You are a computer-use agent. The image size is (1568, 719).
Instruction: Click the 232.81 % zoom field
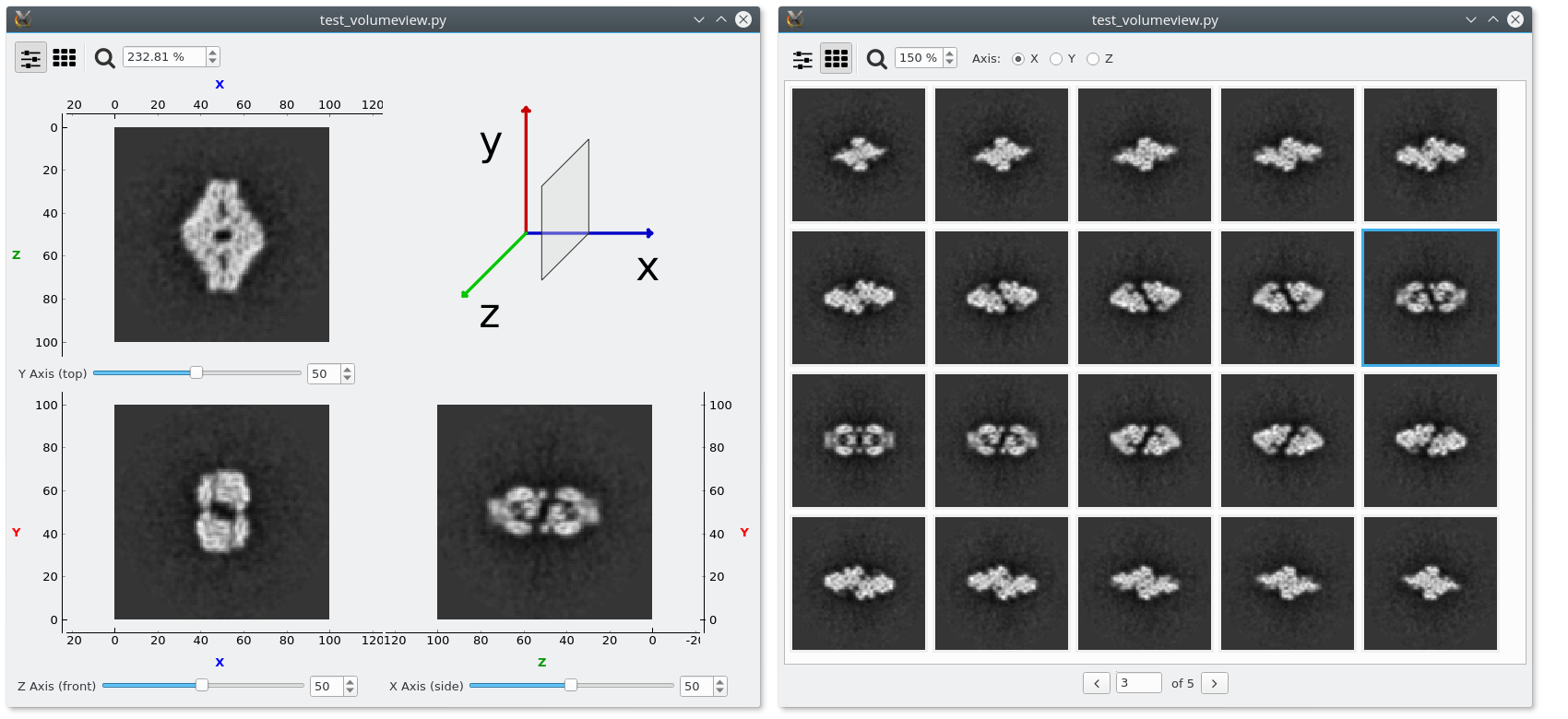165,57
